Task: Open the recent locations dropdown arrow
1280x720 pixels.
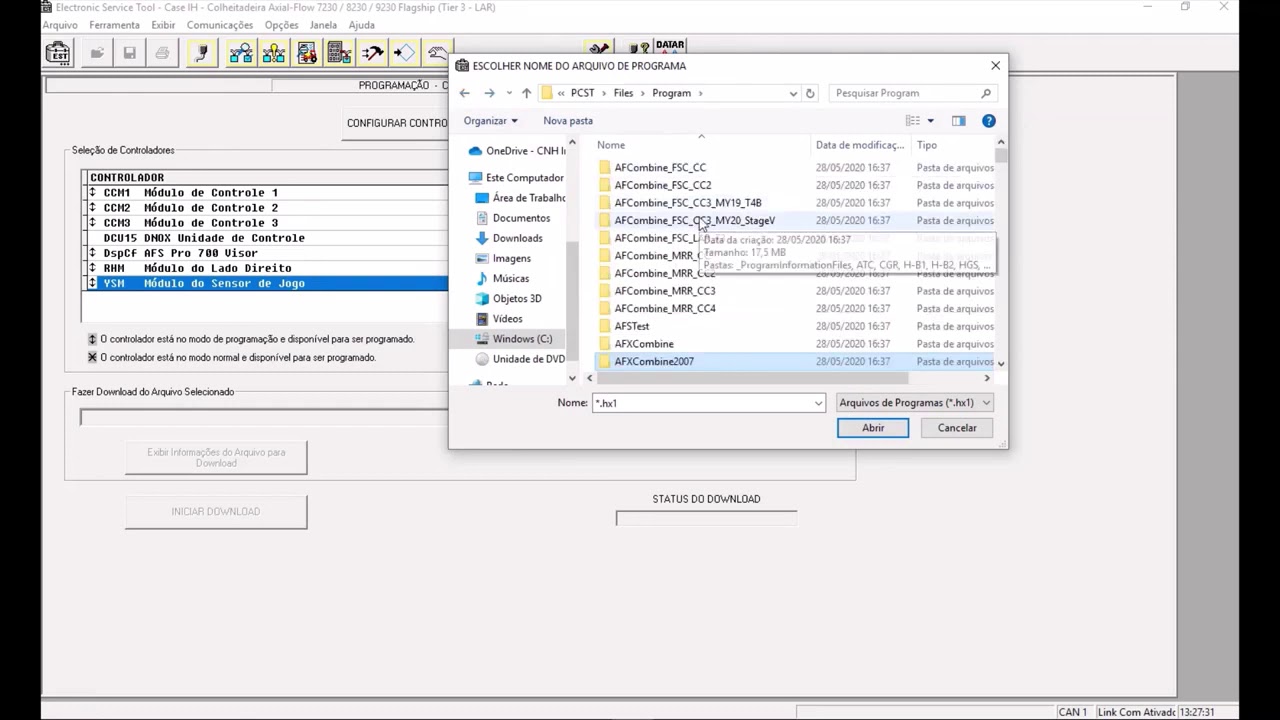Action: click(x=509, y=93)
